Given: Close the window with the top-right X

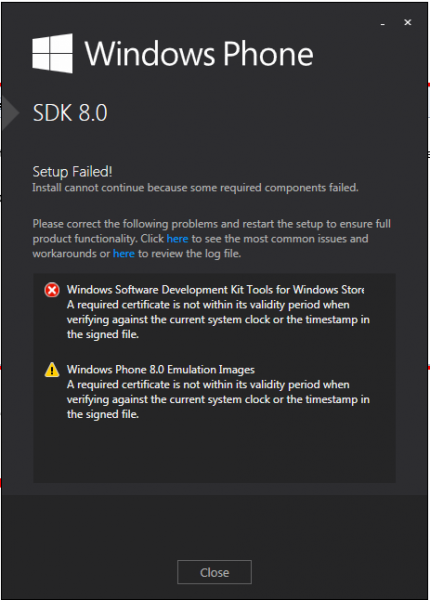Looking at the screenshot, I should [x=408, y=23].
